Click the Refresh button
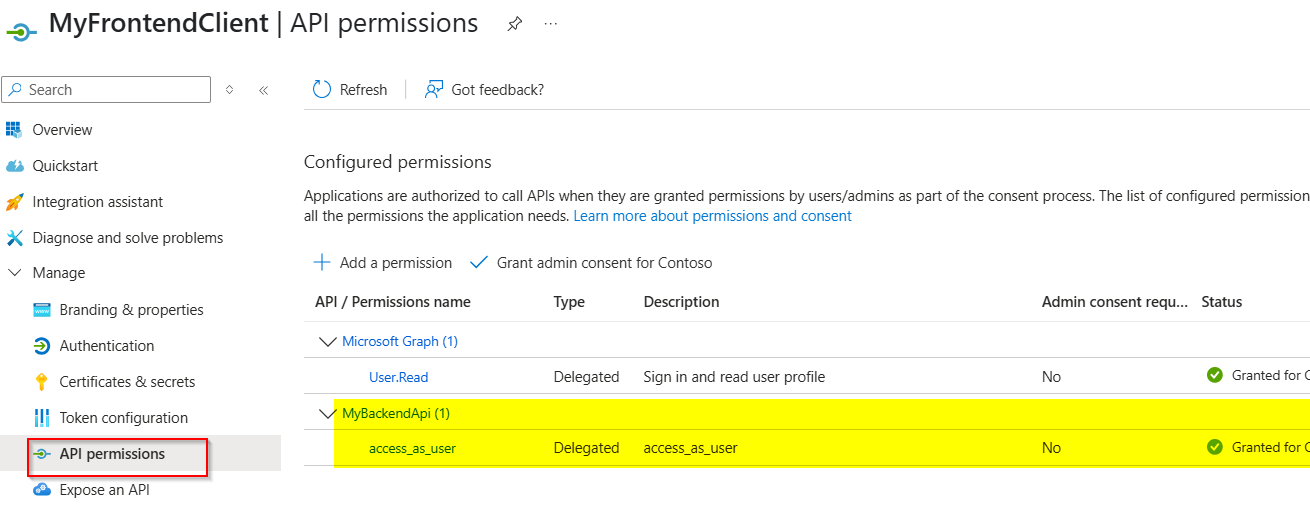Viewport: 1310px width, 516px height. coord(350,90)
